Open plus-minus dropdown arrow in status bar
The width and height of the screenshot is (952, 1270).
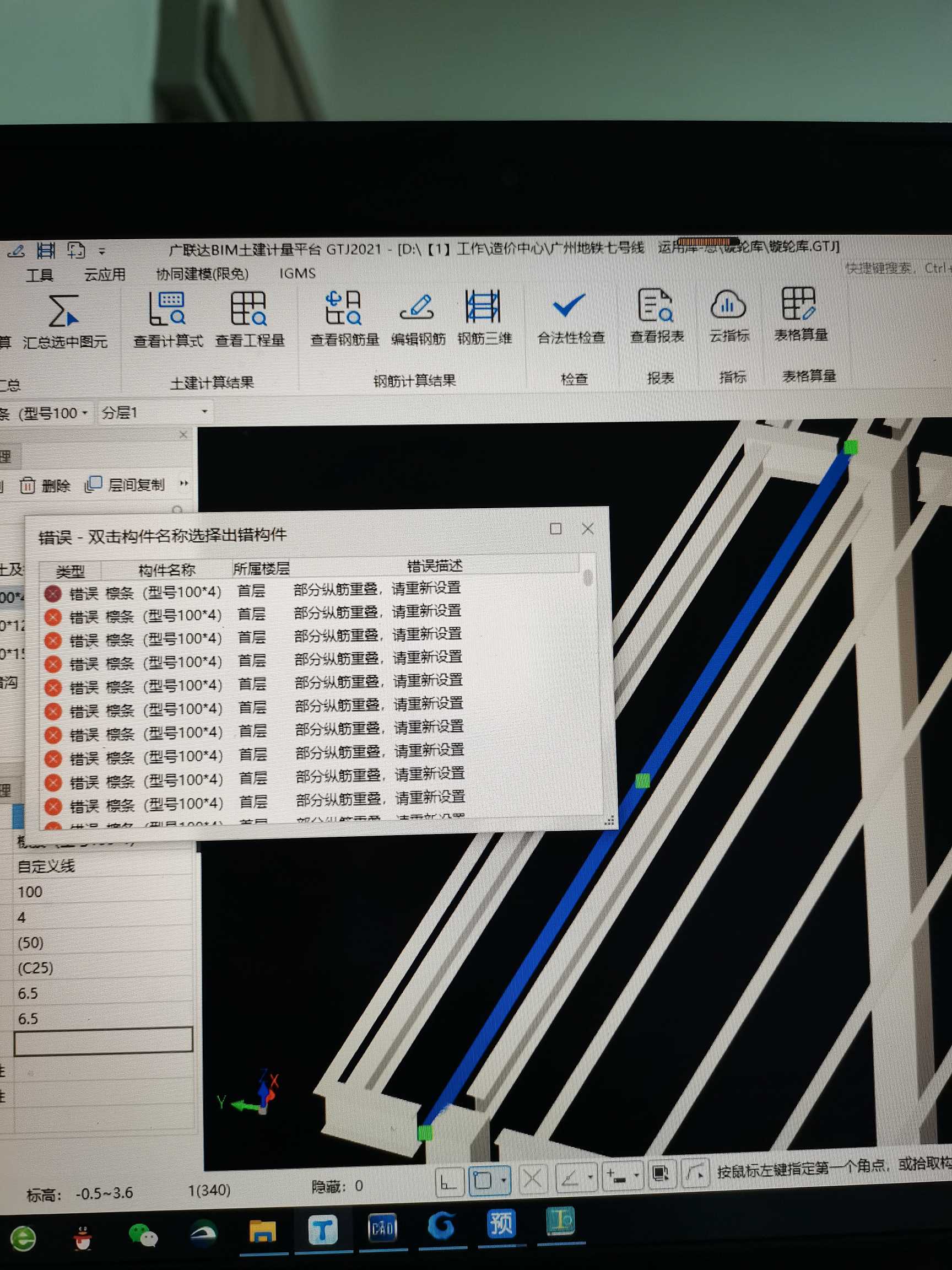pyautogui.click(x=636, y=1176)
